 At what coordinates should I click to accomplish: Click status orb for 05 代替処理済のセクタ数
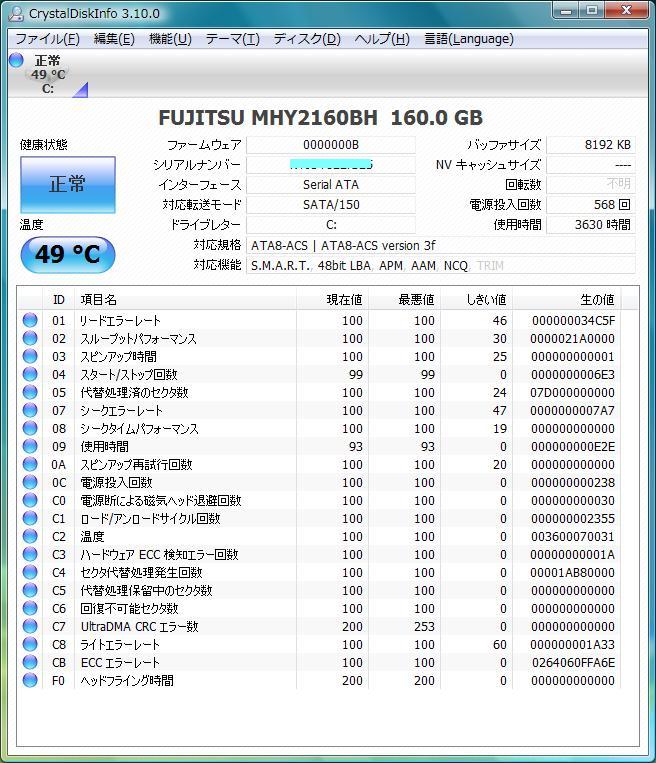[30, 392]
